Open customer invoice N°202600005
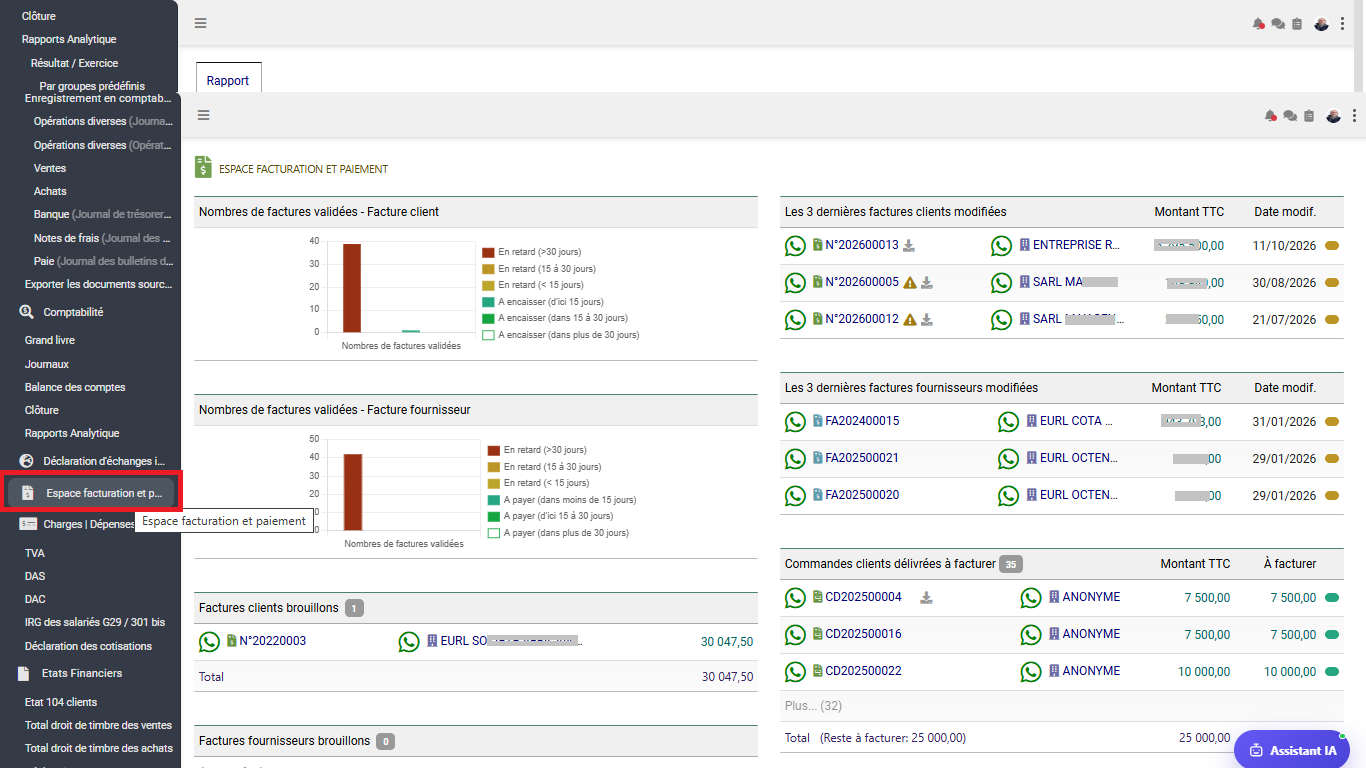Image resolution: width=1366 pixels, height=768 pixels. [861, 283]
